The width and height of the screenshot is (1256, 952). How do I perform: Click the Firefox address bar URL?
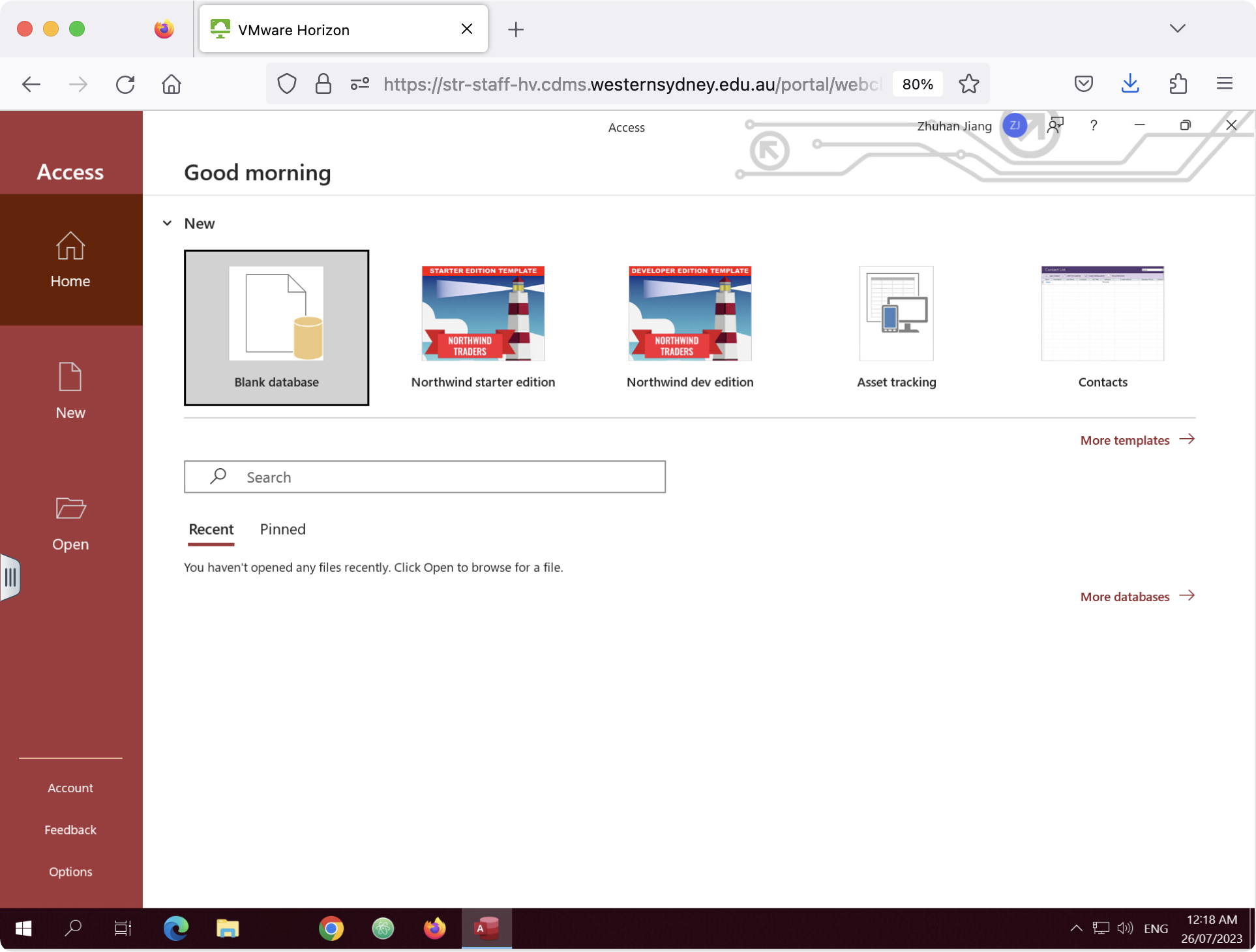pyautogui.click(x=631, y=84)
